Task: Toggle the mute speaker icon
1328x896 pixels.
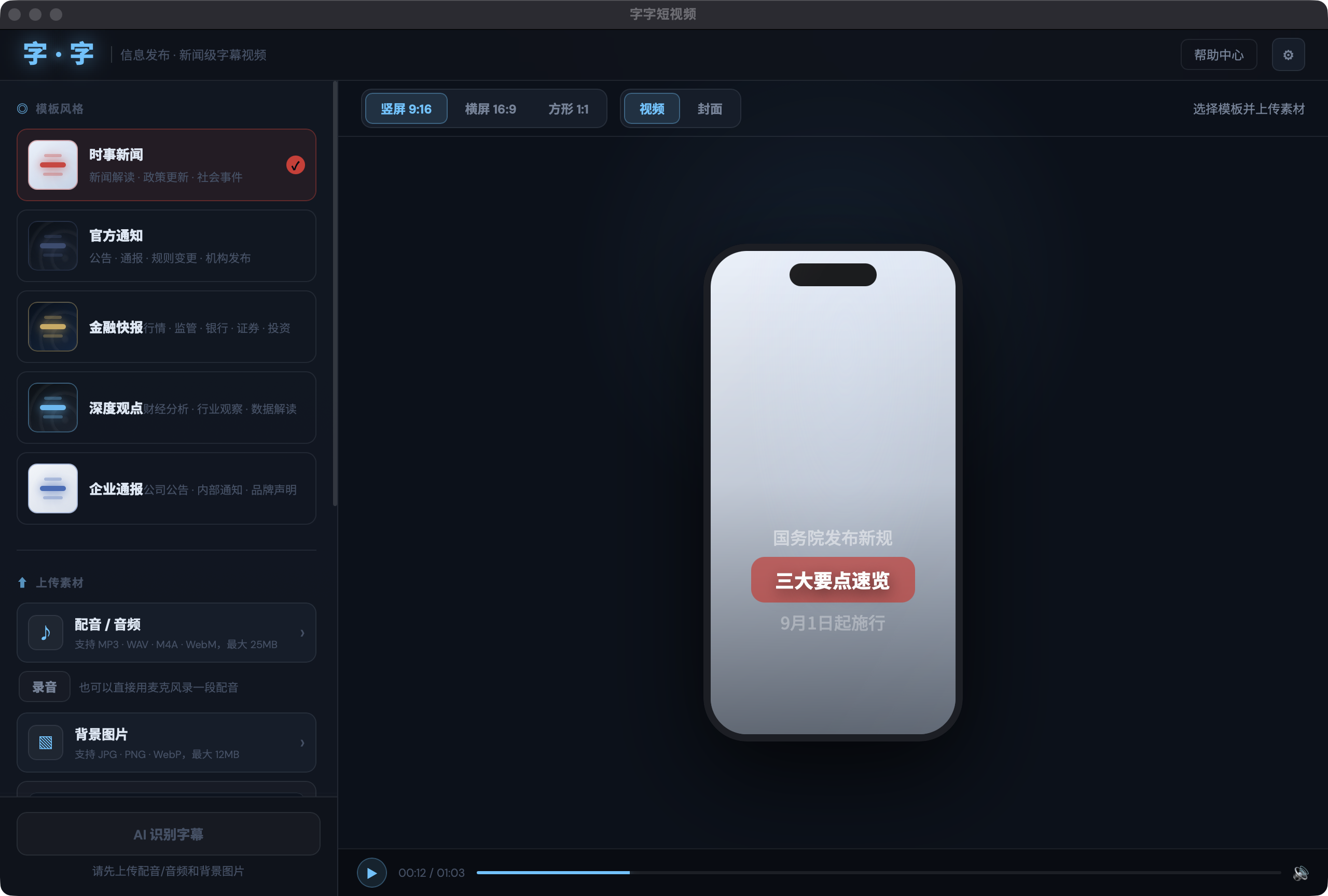Action: click(x=1301, y=873)
